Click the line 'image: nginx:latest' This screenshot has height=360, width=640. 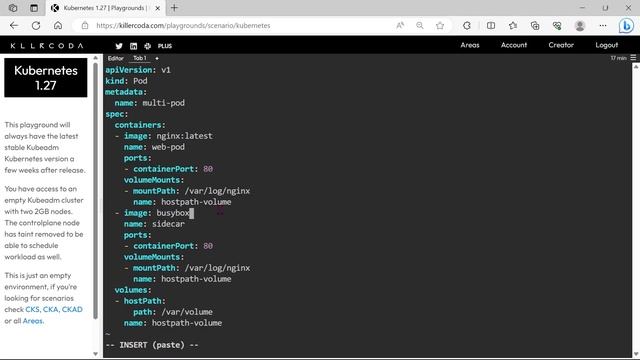[168, 136]
